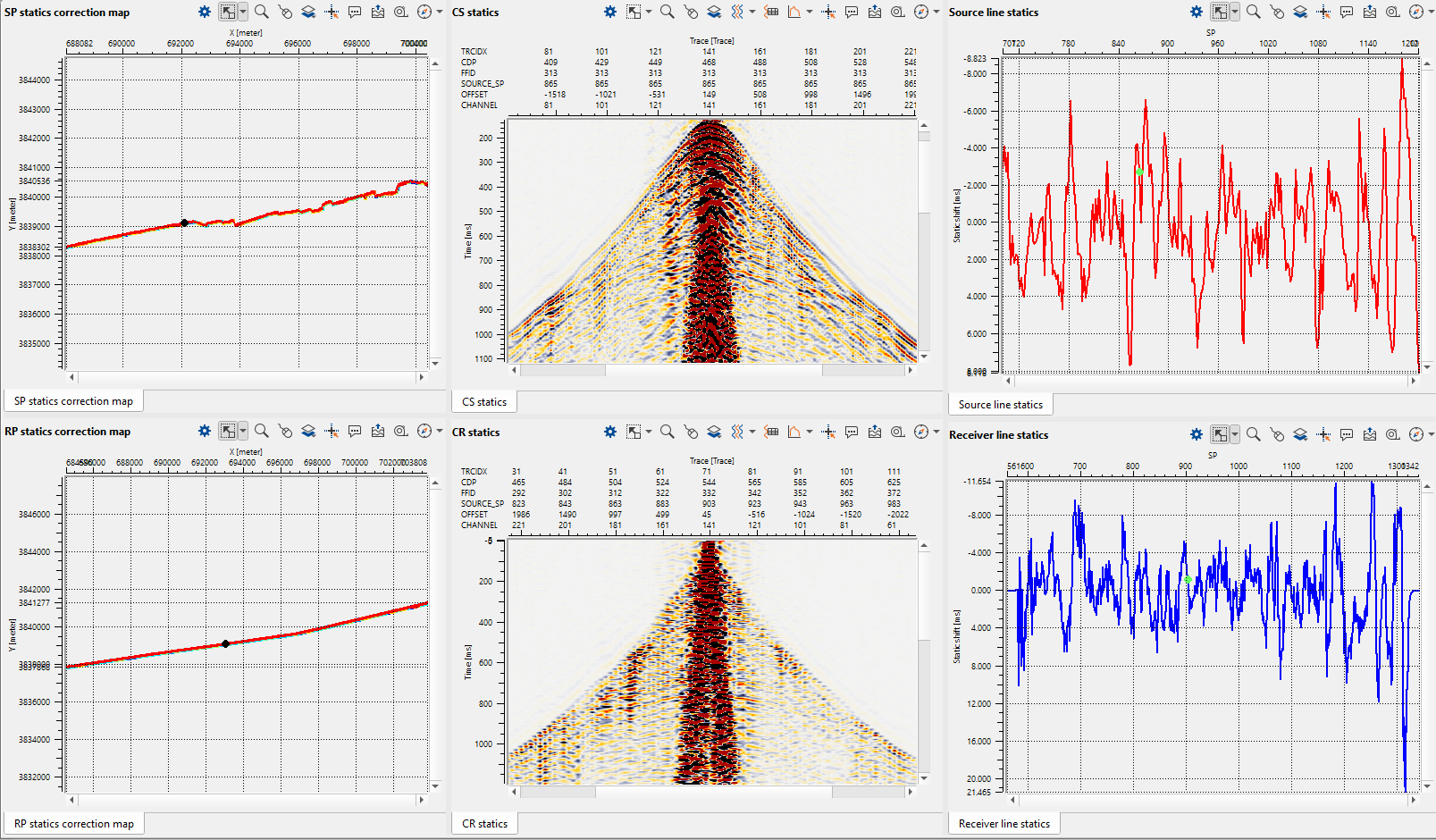Select zoom magnifier in CS statics toolbar
Screen dimensions: 1436x840
tap(668, 12)
